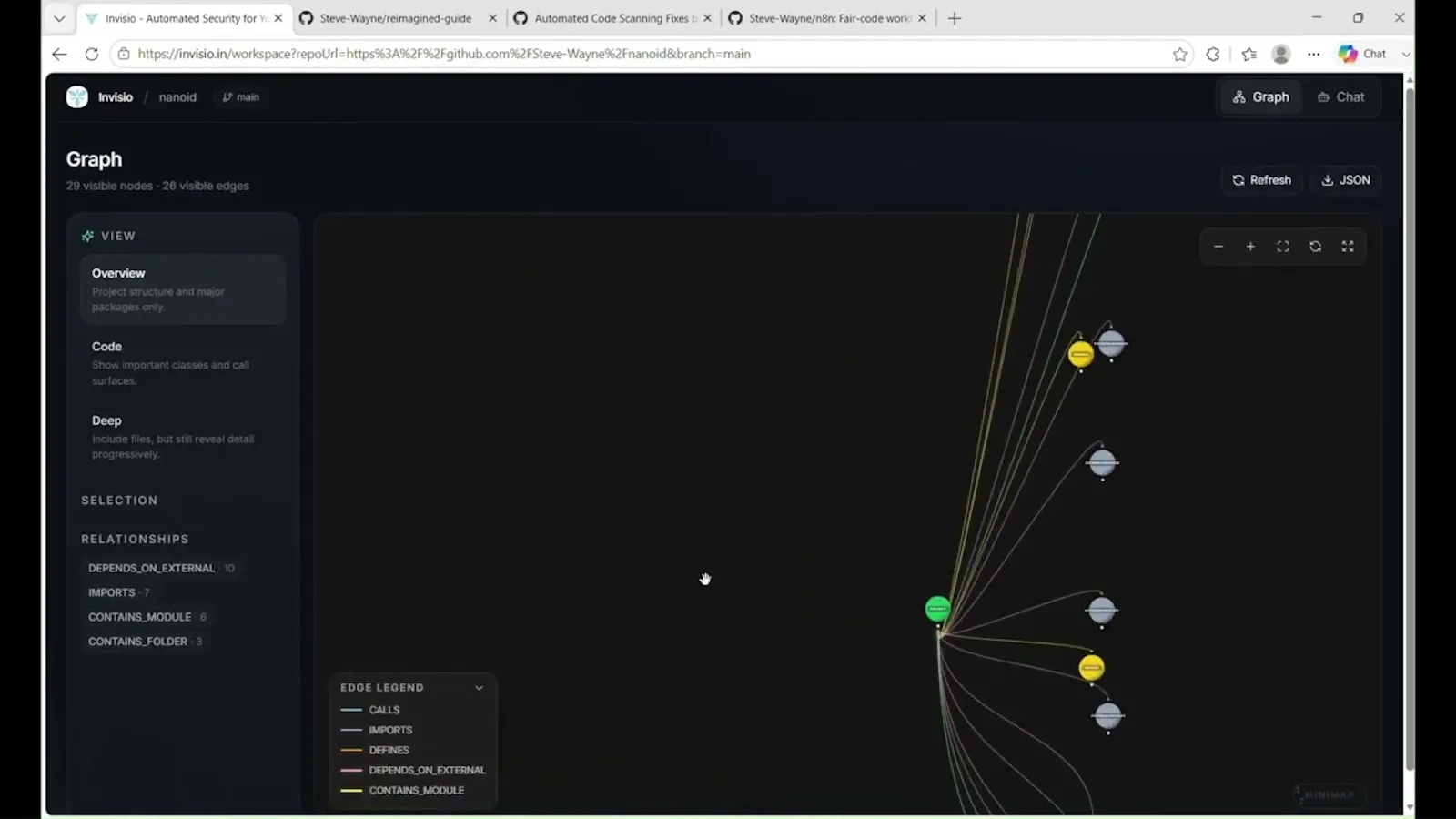1456x819 pixels.
Task: Switch to Automated Code Scanning Fixes tab
Action: click(613, 18)
